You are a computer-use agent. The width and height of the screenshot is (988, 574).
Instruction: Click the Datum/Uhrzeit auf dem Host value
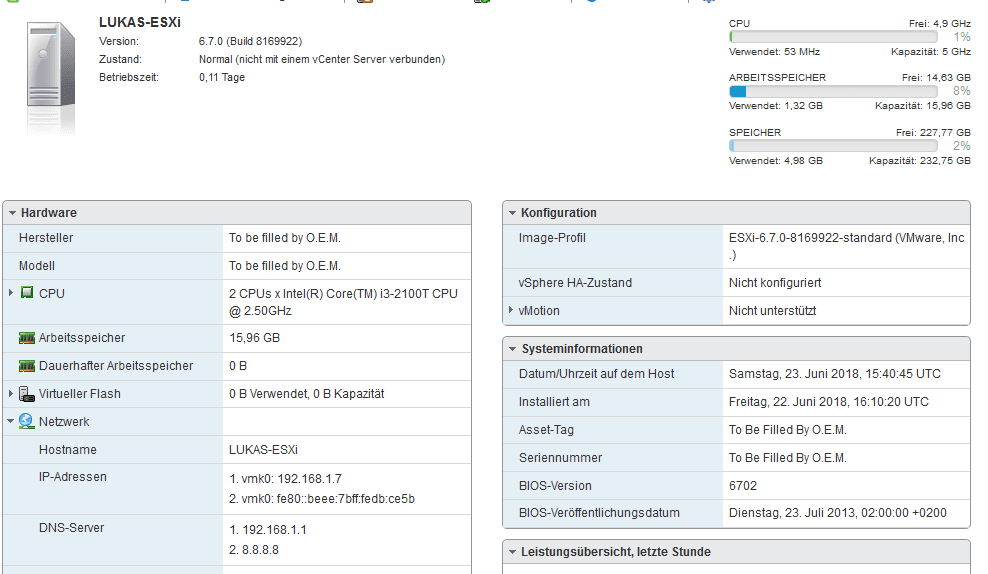point(835,374)
